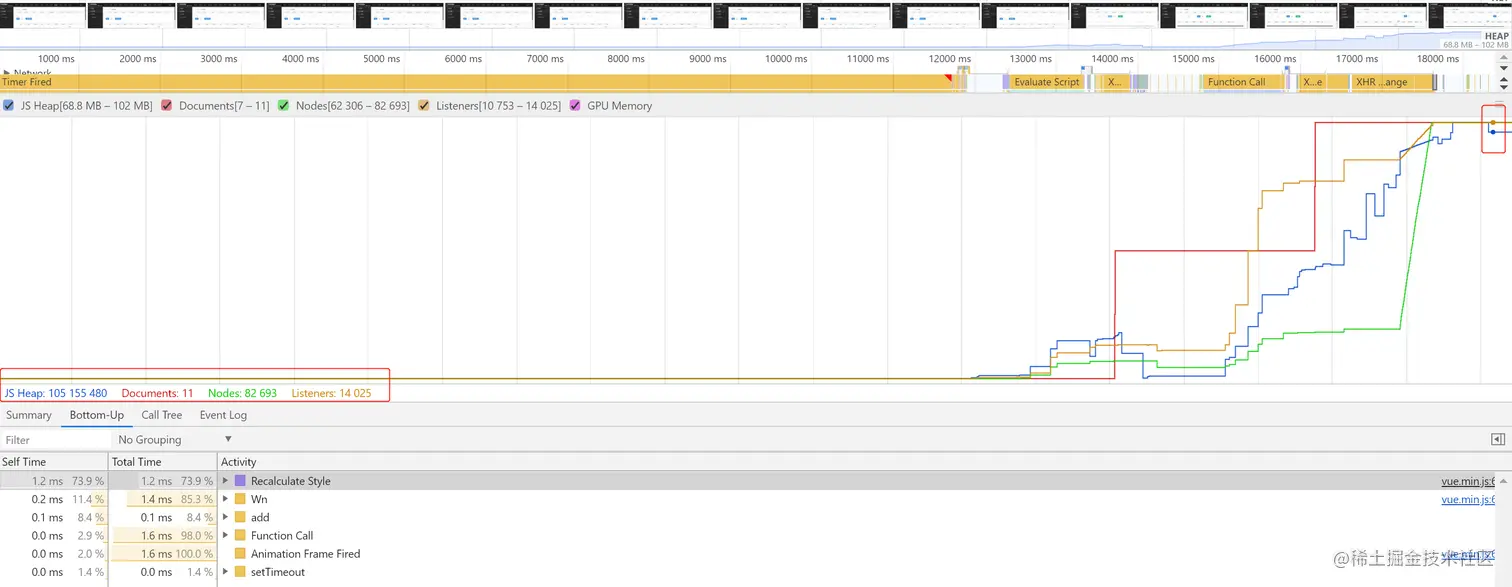Click the 5000 ms ruler label
1512x587 pixels.
(381, 59)
